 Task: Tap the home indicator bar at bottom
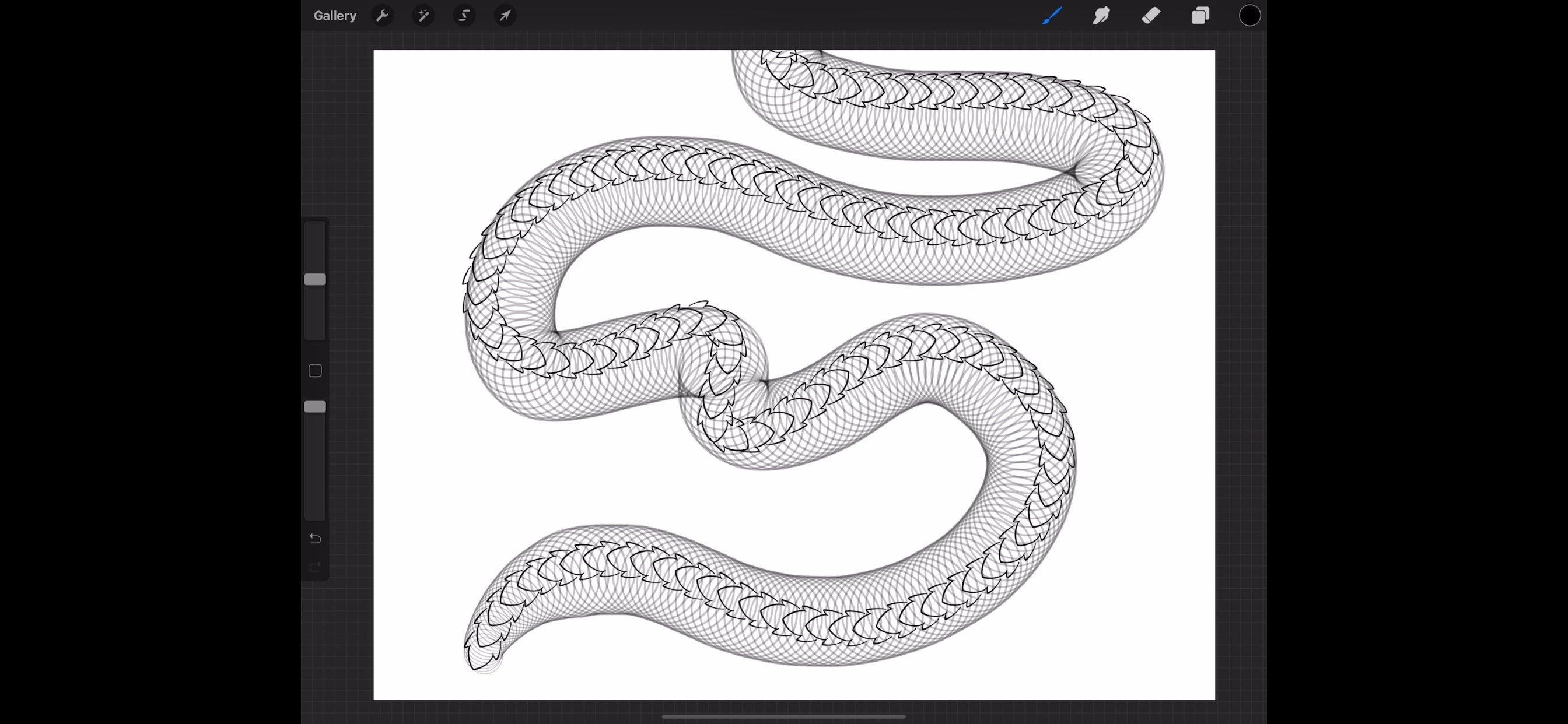pos(783,716)
